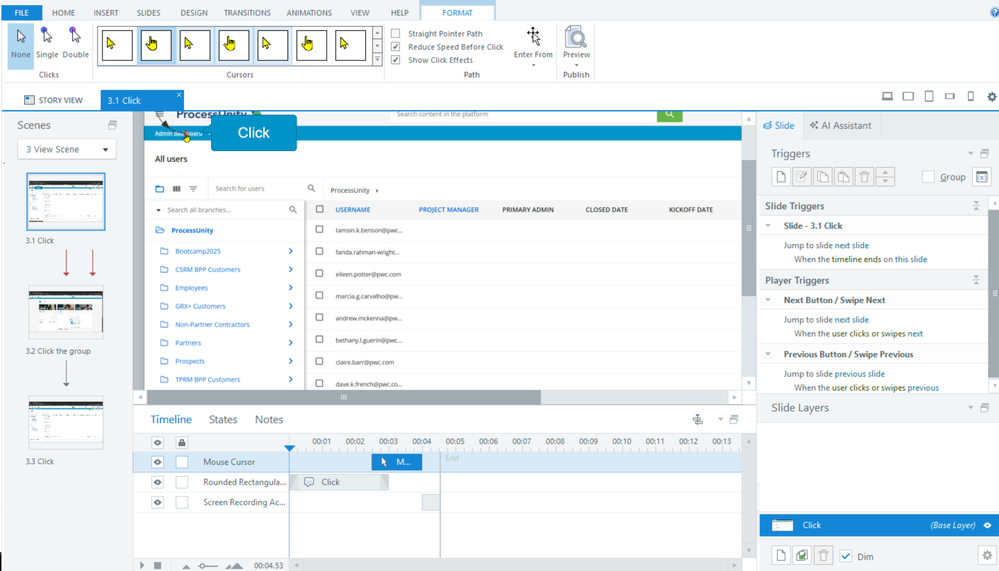The width and height of the screenshot is (999, 571).
Task: Duplicate the selected slide layer
Action: 802,555
